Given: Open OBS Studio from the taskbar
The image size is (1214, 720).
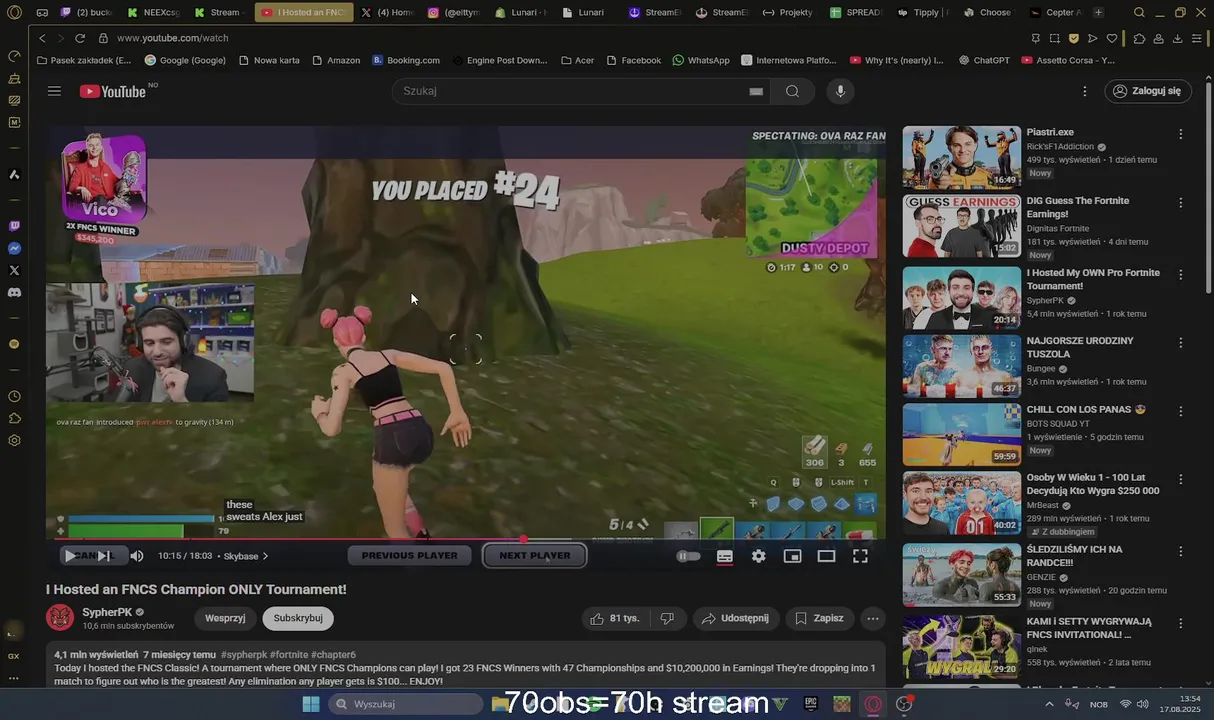Looking at the screenshot, I should point(905,704).
